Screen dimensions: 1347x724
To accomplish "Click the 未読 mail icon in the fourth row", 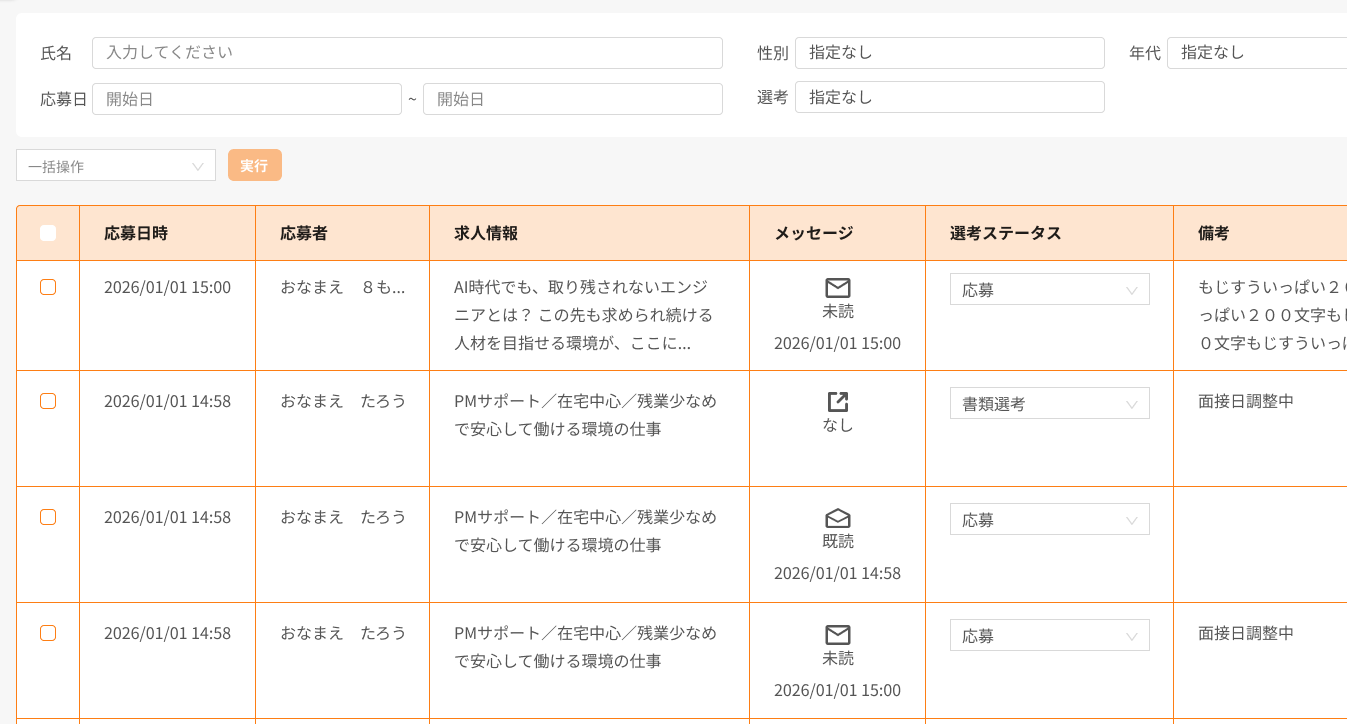I will pyautogui.click(x=836, y=635).
